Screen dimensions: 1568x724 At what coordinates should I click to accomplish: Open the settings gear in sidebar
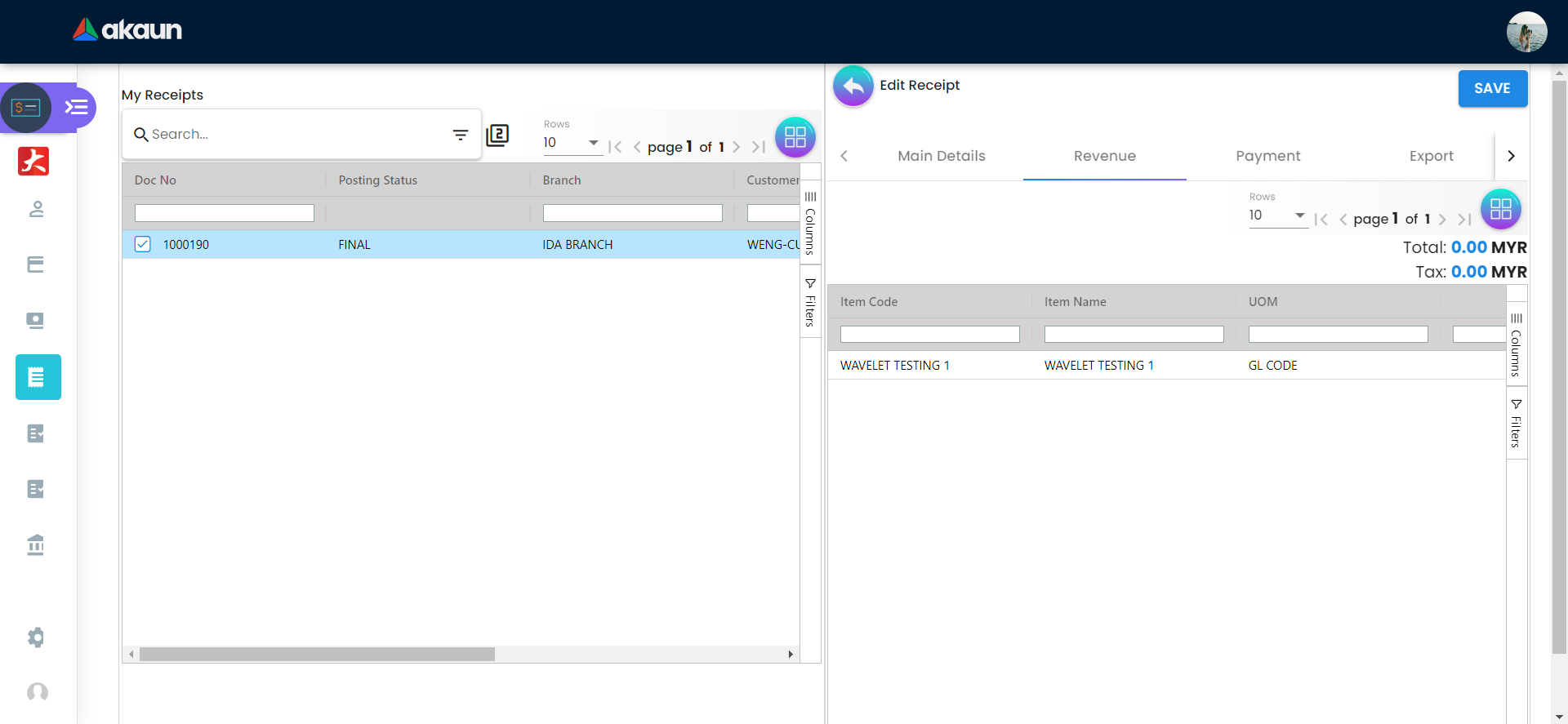tap(36, 637)
